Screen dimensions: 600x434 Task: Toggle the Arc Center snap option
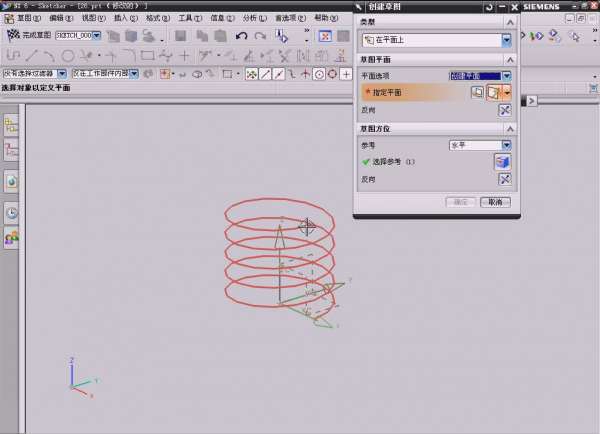coord(319,74)
